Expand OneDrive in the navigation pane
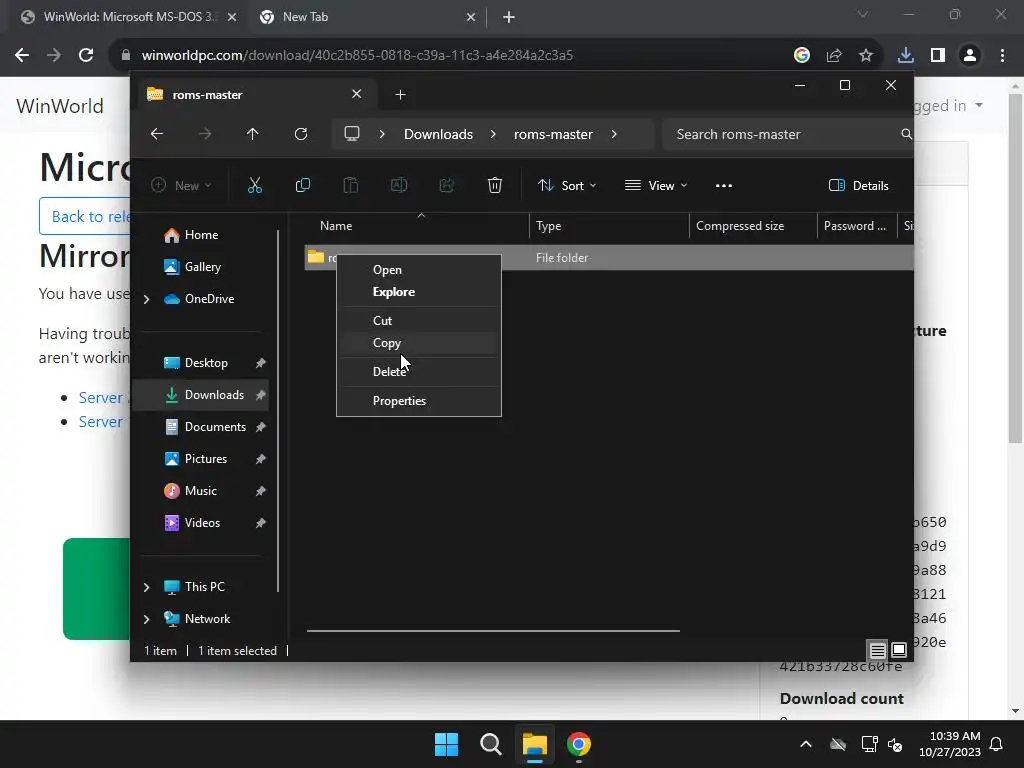 [x=146, y=299]
